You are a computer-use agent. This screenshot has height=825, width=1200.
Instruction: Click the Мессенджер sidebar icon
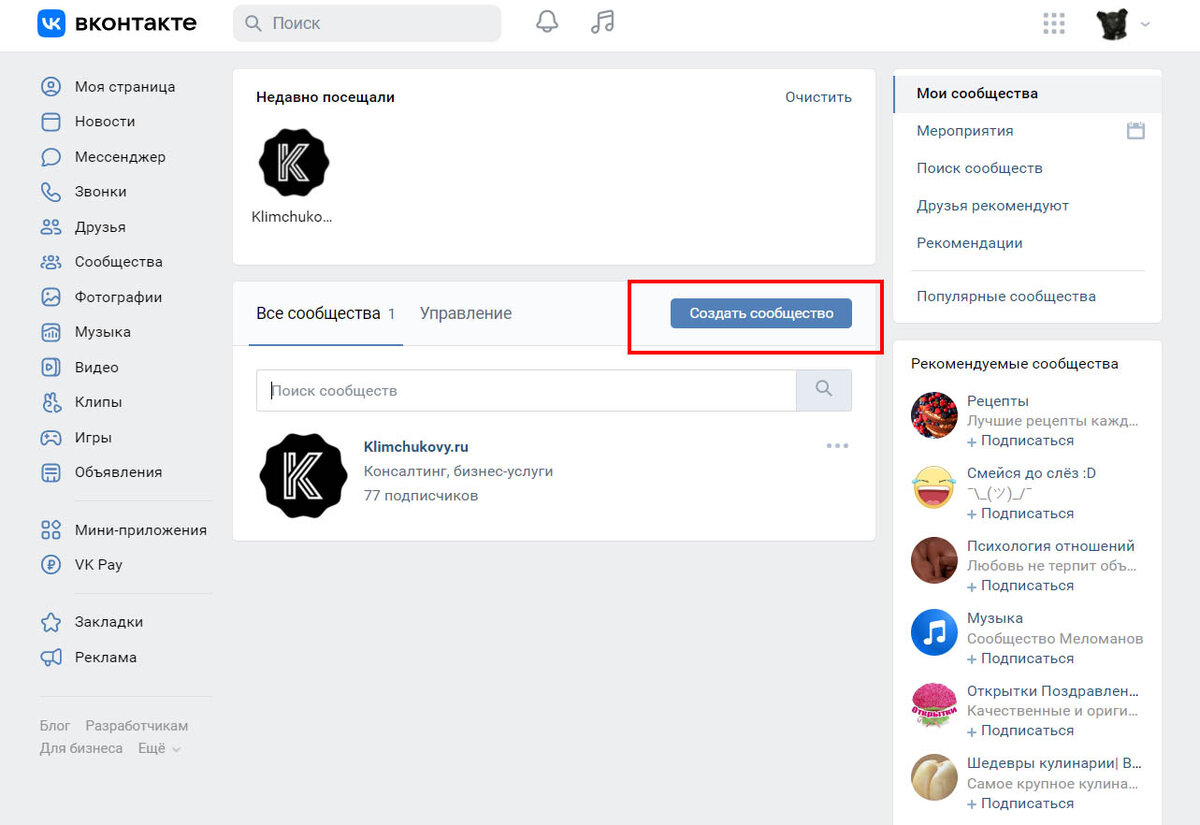(x=51, y=157)
